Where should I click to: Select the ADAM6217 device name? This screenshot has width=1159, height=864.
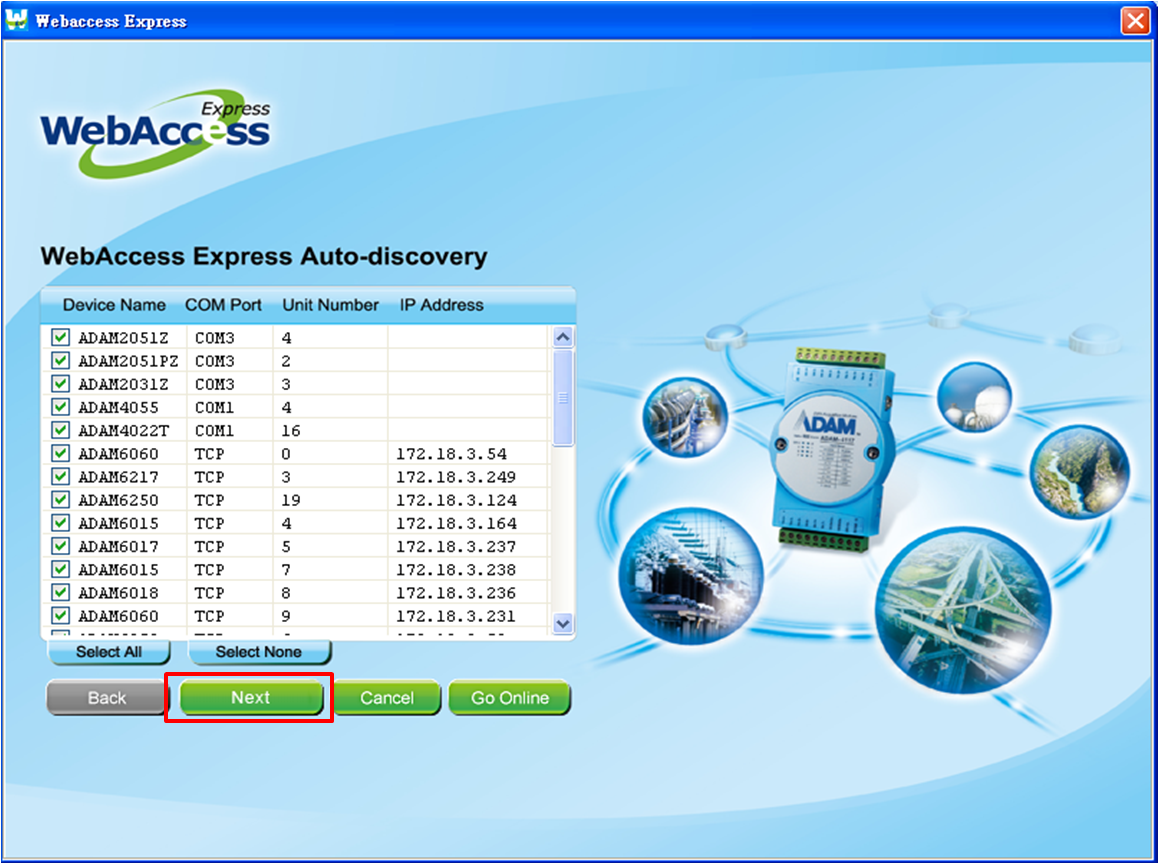[118, 477]
